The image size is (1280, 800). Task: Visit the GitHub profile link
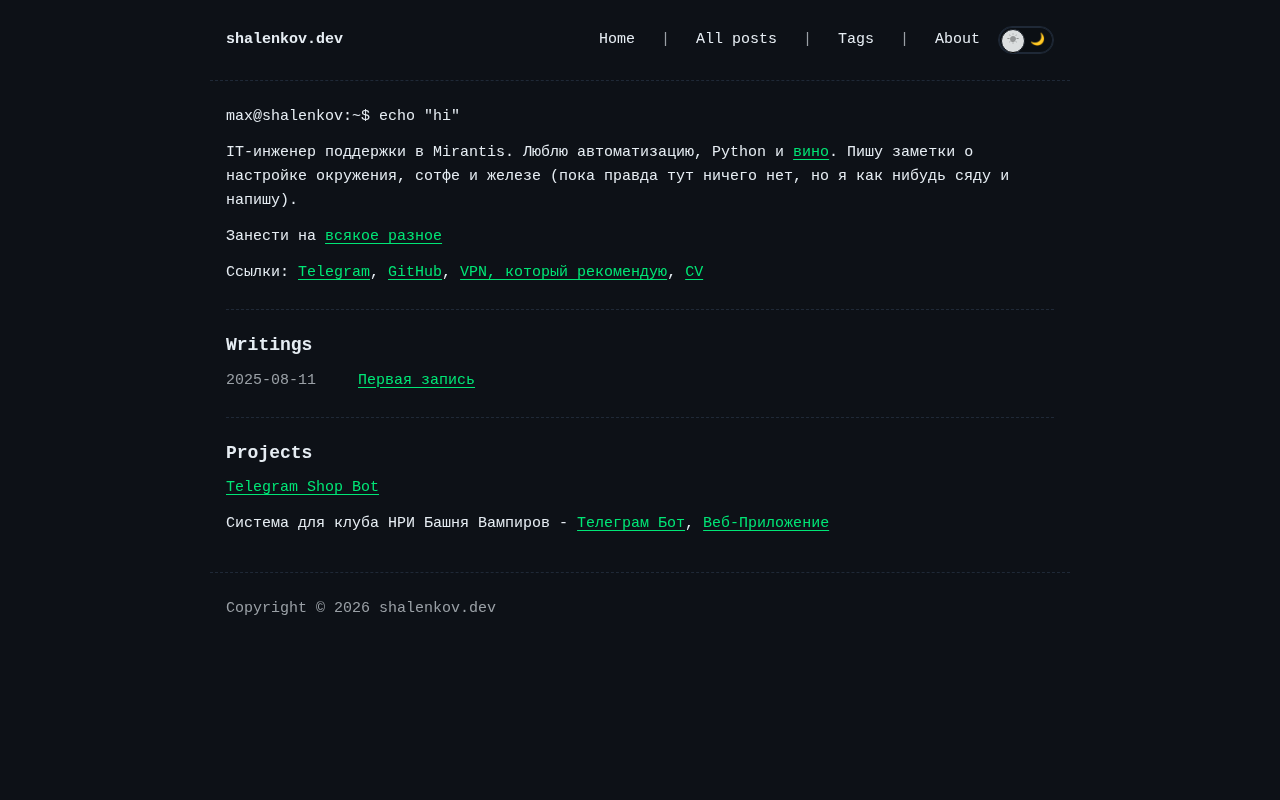click(x=415, y=272)
